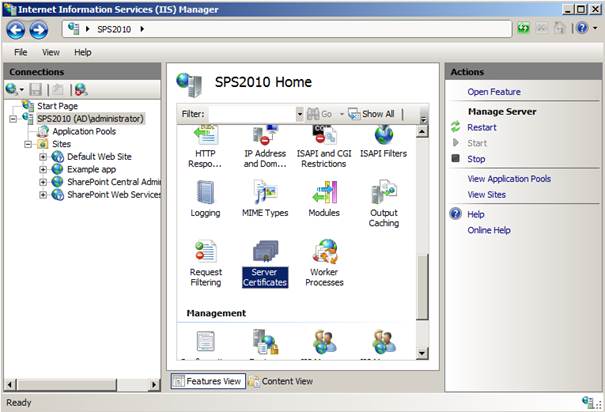Screen dimensions: 605x412
Task: Go back with the blue Back arrow
Action: (x=16, y=30)
